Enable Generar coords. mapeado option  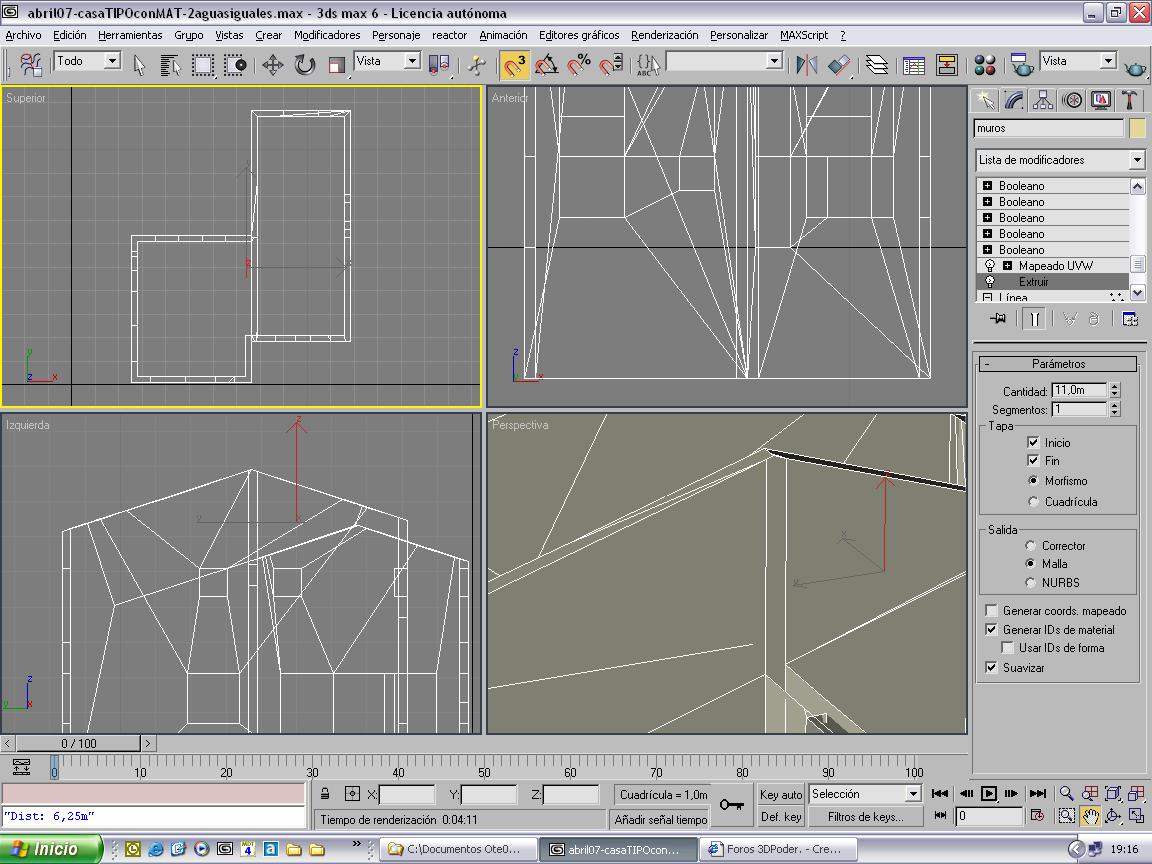(991, 611)
